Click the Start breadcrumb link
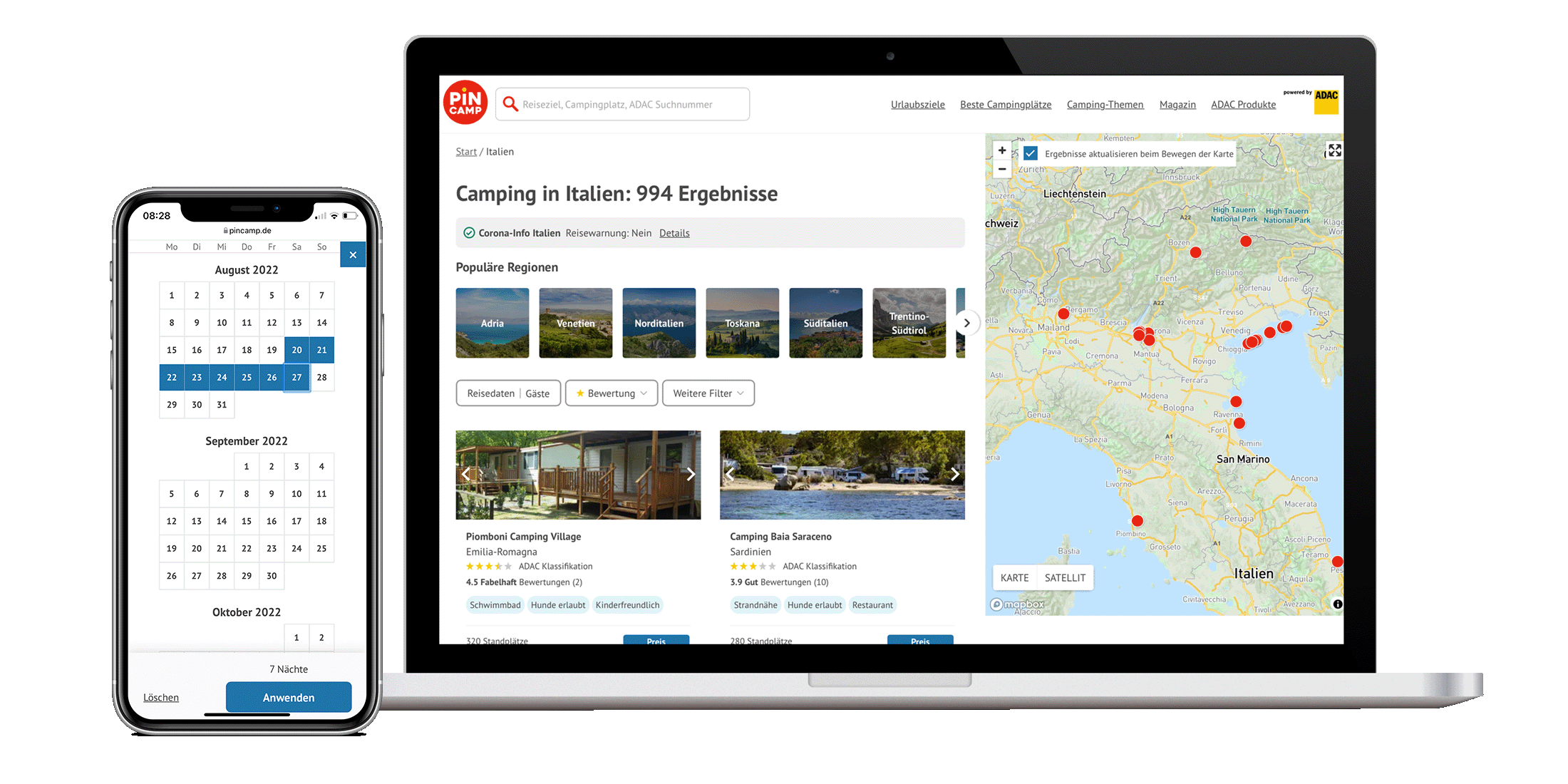The image size is (1568, 784). tap(466, 152)
